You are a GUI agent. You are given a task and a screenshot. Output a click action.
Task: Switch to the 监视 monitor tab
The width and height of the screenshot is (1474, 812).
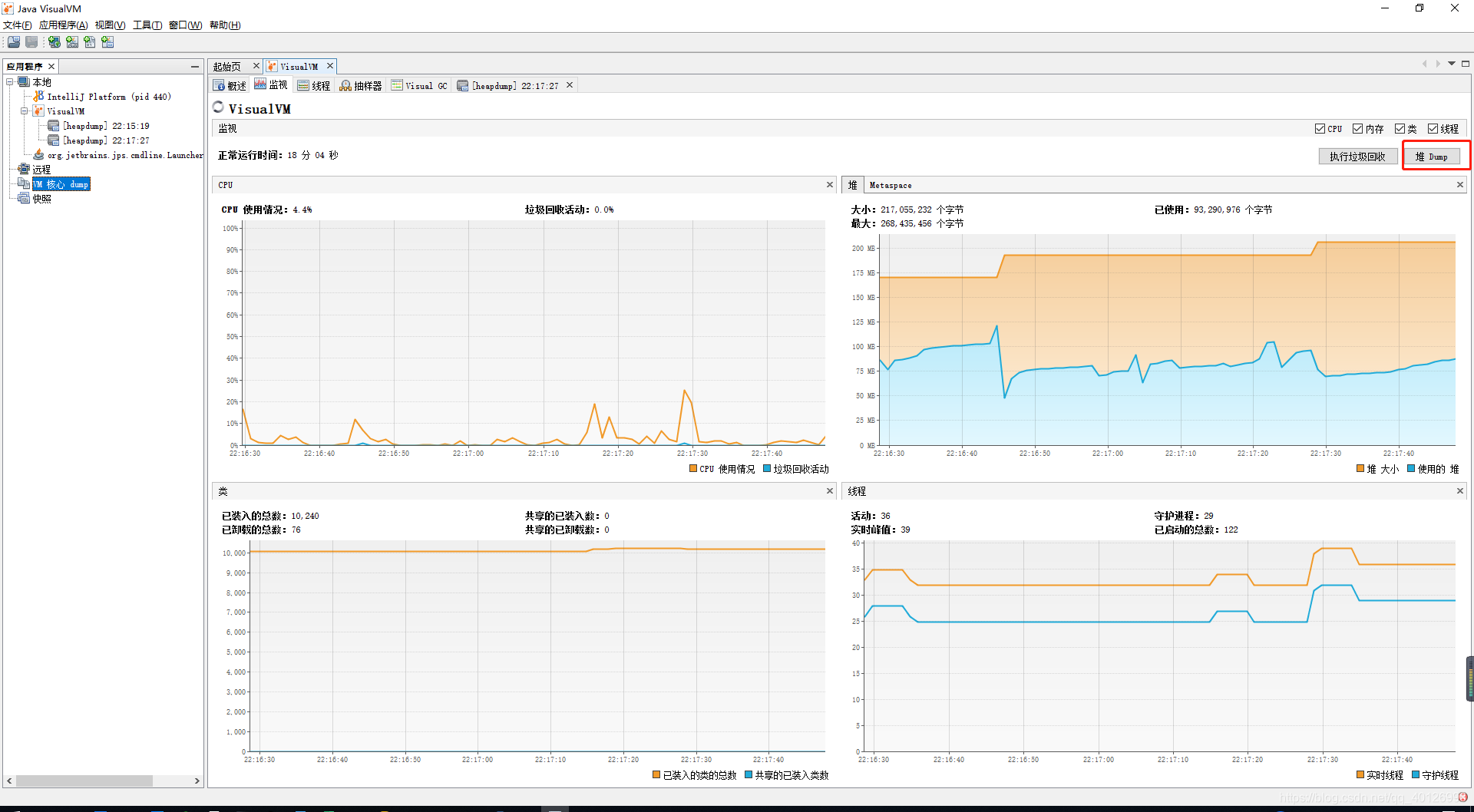[x=271, y=85]
